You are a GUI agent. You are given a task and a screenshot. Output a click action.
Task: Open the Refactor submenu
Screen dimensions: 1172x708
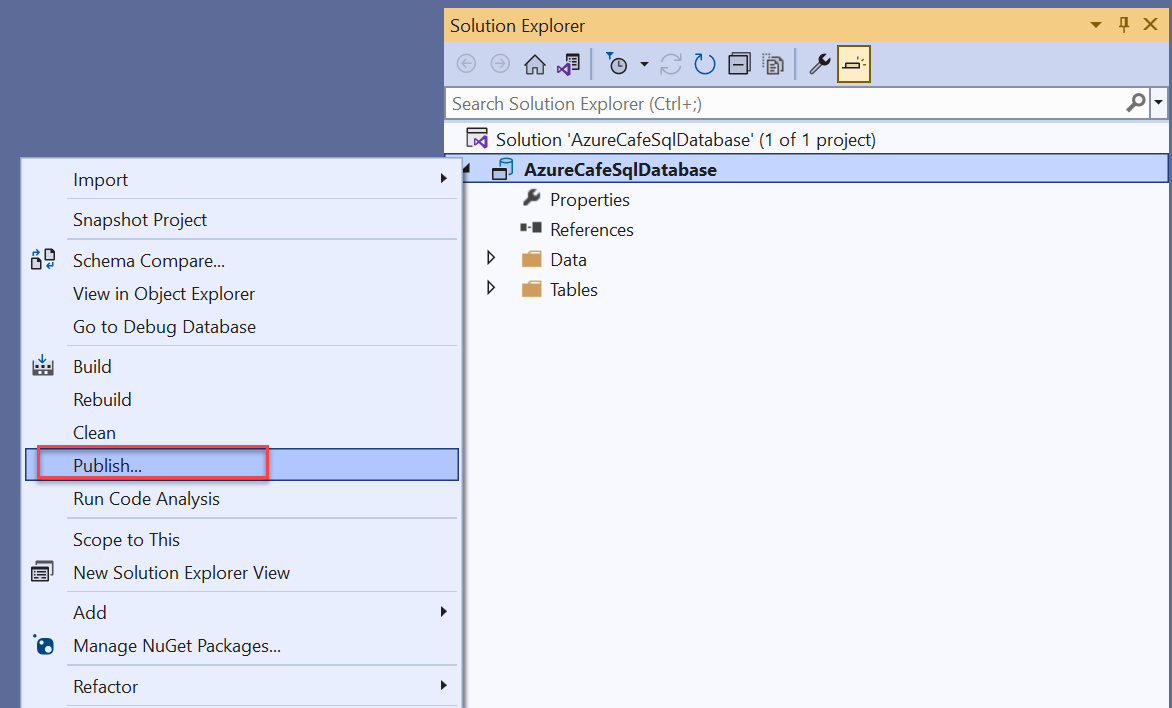[241, 686]
